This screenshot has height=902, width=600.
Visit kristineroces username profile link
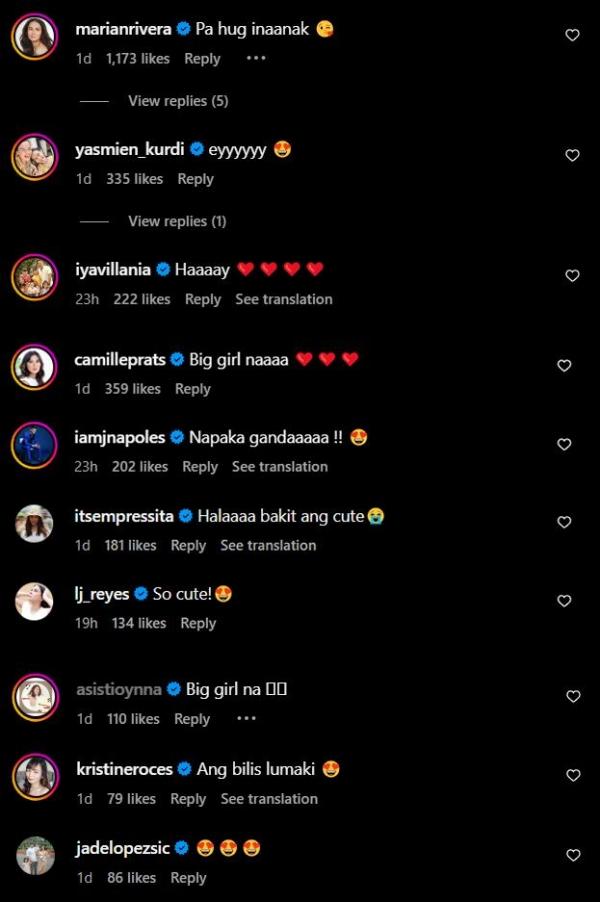124,769
